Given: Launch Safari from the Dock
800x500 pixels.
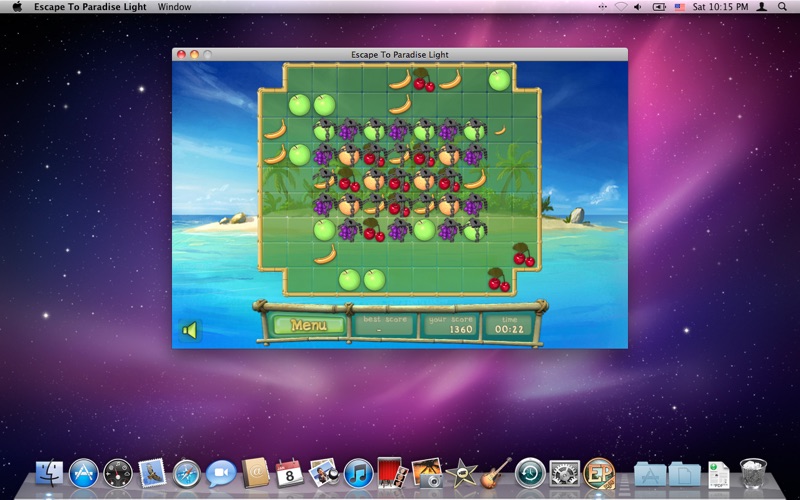Looking at the screenshot, I should 187,473.
